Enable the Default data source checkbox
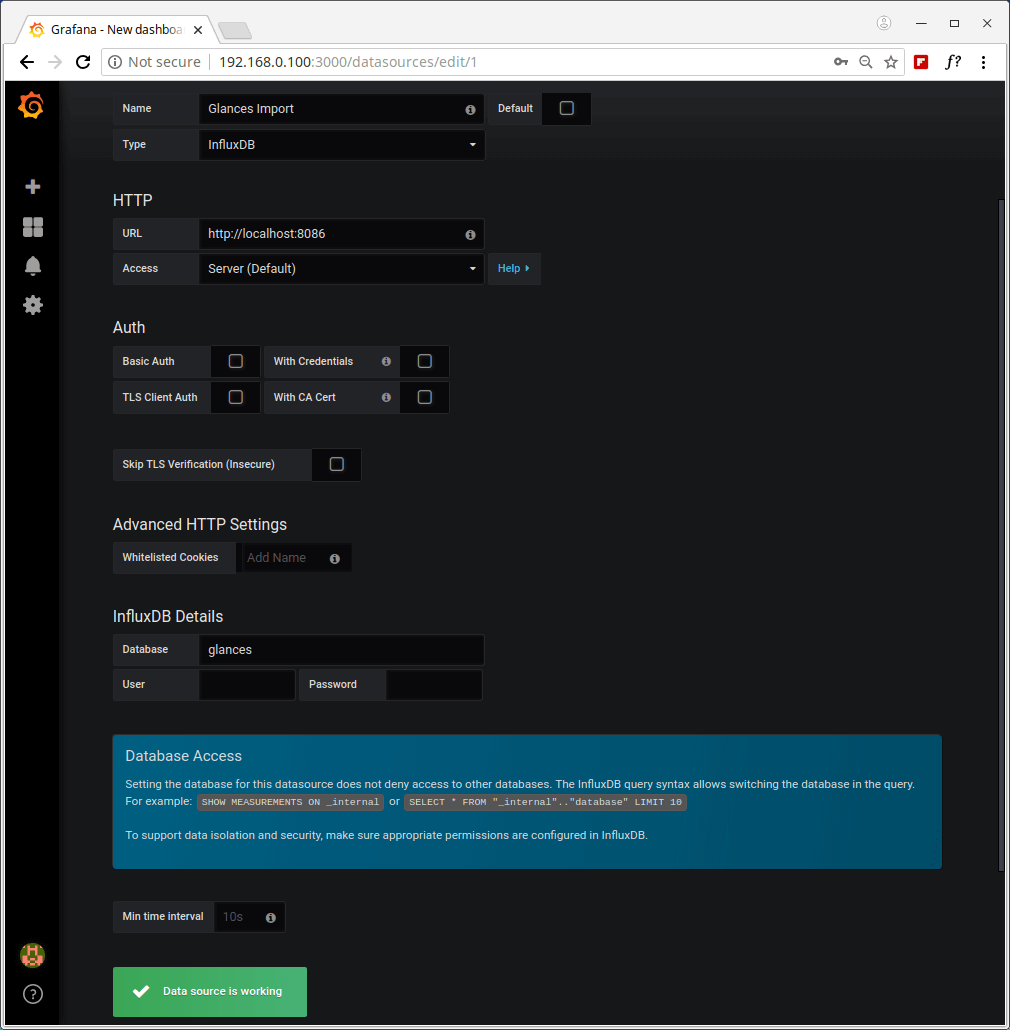This screenshot has width=1010, height=1030. coord(567,108)
